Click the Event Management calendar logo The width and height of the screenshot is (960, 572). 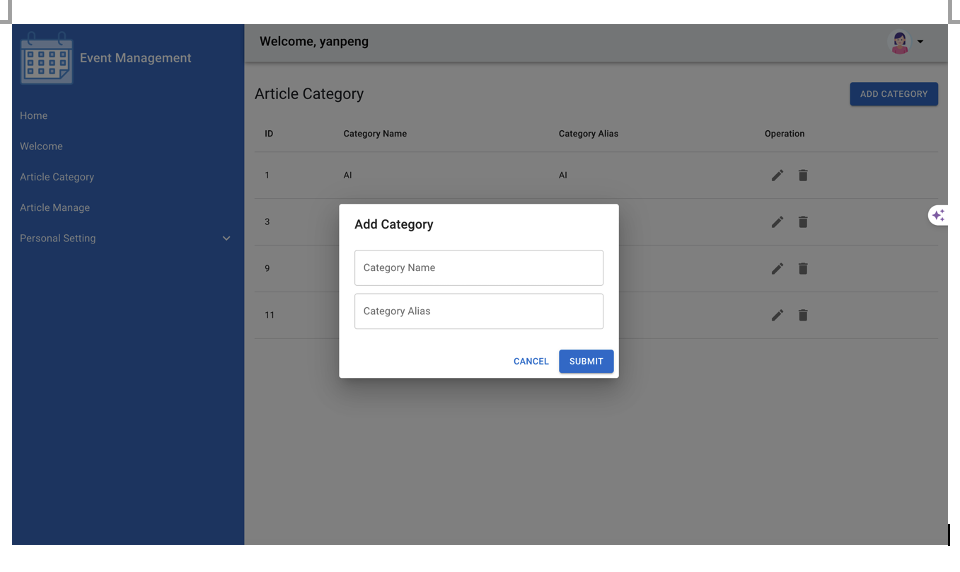pyautogui.click(x=46, y=59)
